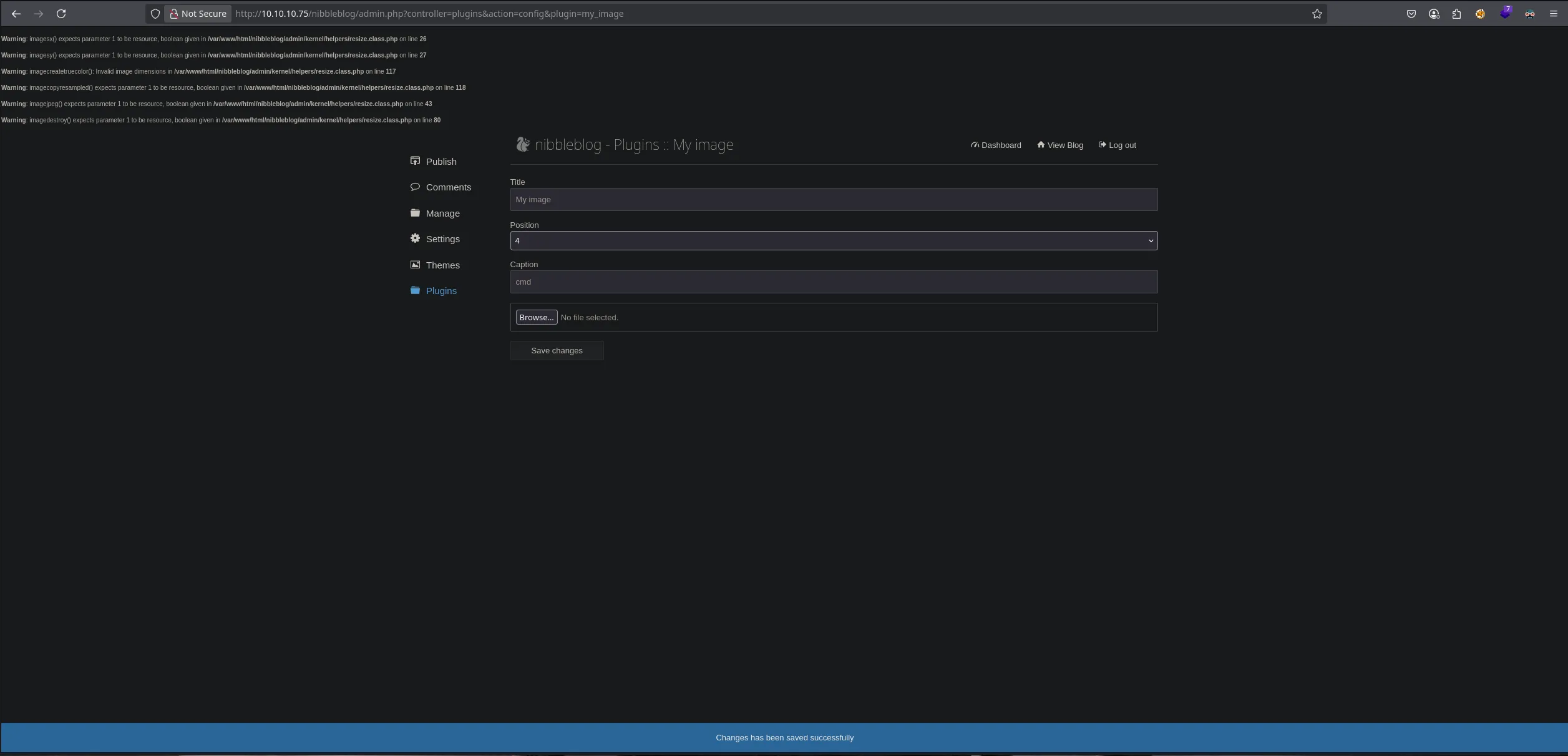Image resolution: width=1568 pixels, height=756 pixels.
Task: Open the Publish sidebar menu
Action: coord(441,162)
